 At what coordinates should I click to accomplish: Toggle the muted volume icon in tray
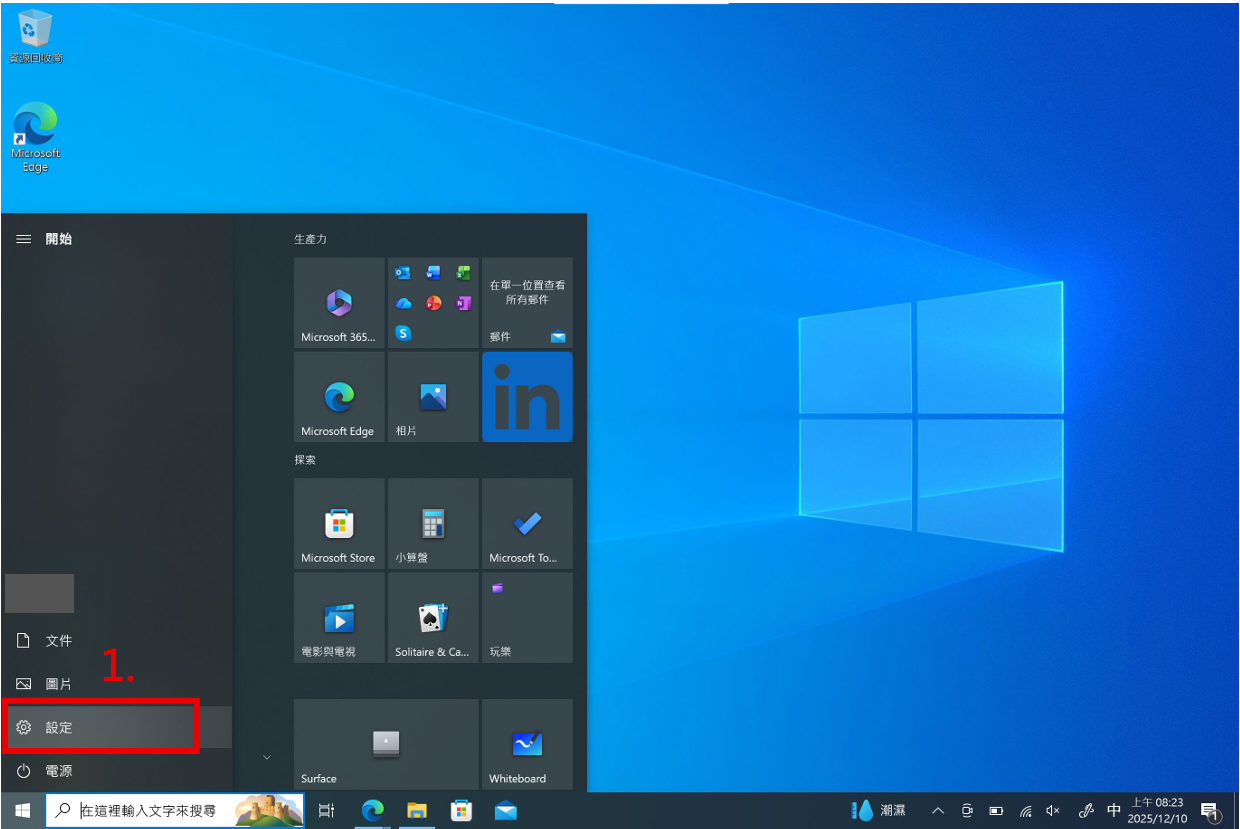pos(1053,811)
